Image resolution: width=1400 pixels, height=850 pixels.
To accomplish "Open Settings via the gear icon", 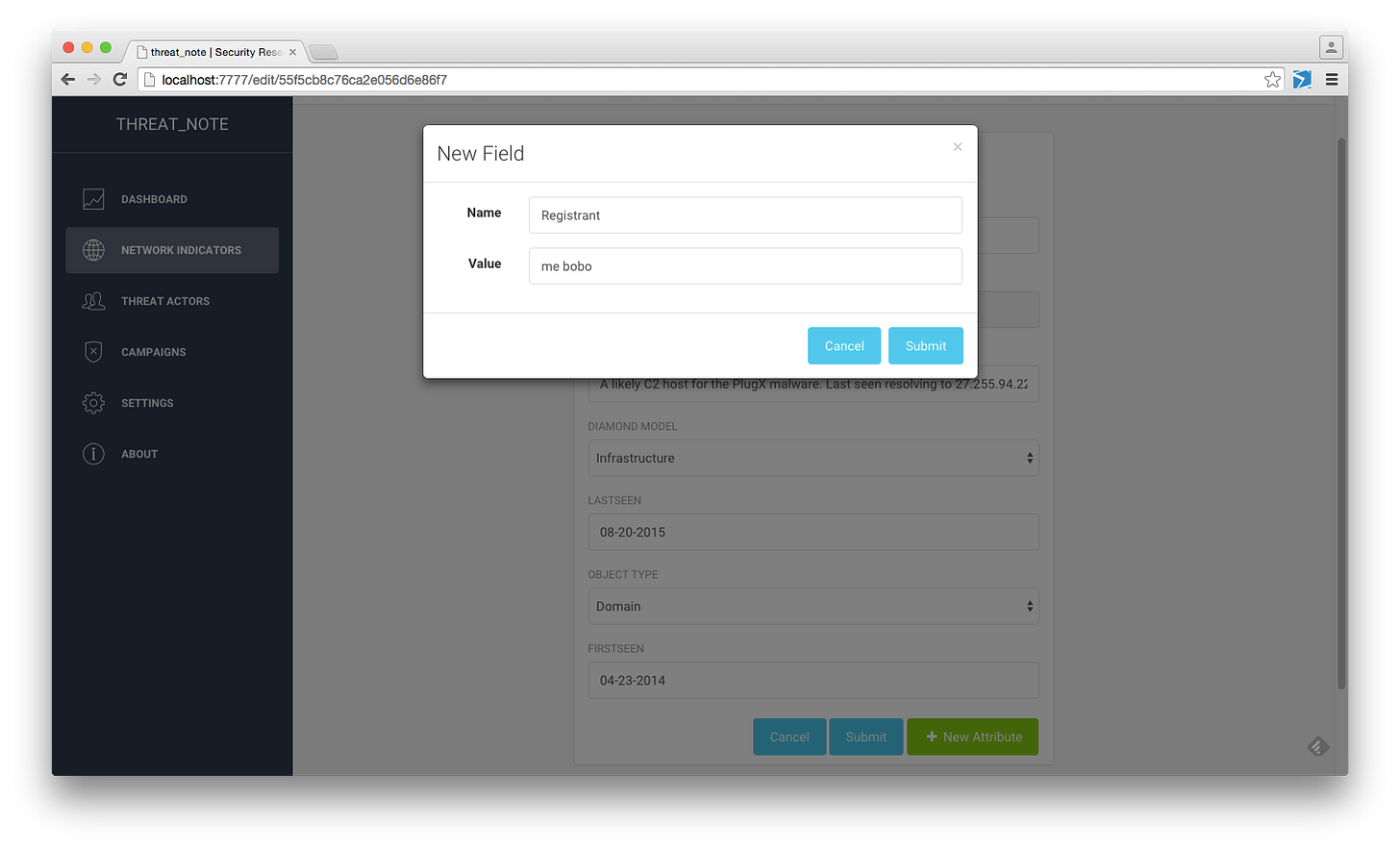I will 92,402.
